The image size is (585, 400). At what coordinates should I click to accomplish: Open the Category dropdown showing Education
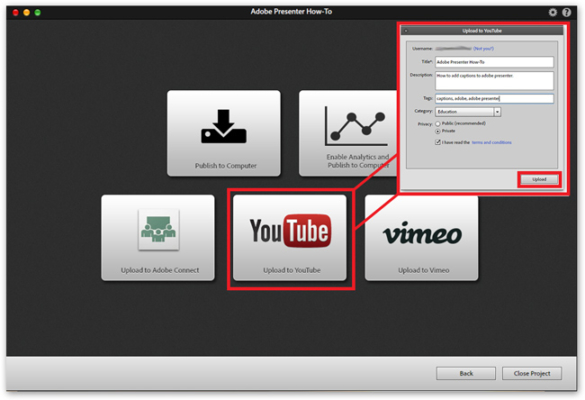tap(468, 112)
